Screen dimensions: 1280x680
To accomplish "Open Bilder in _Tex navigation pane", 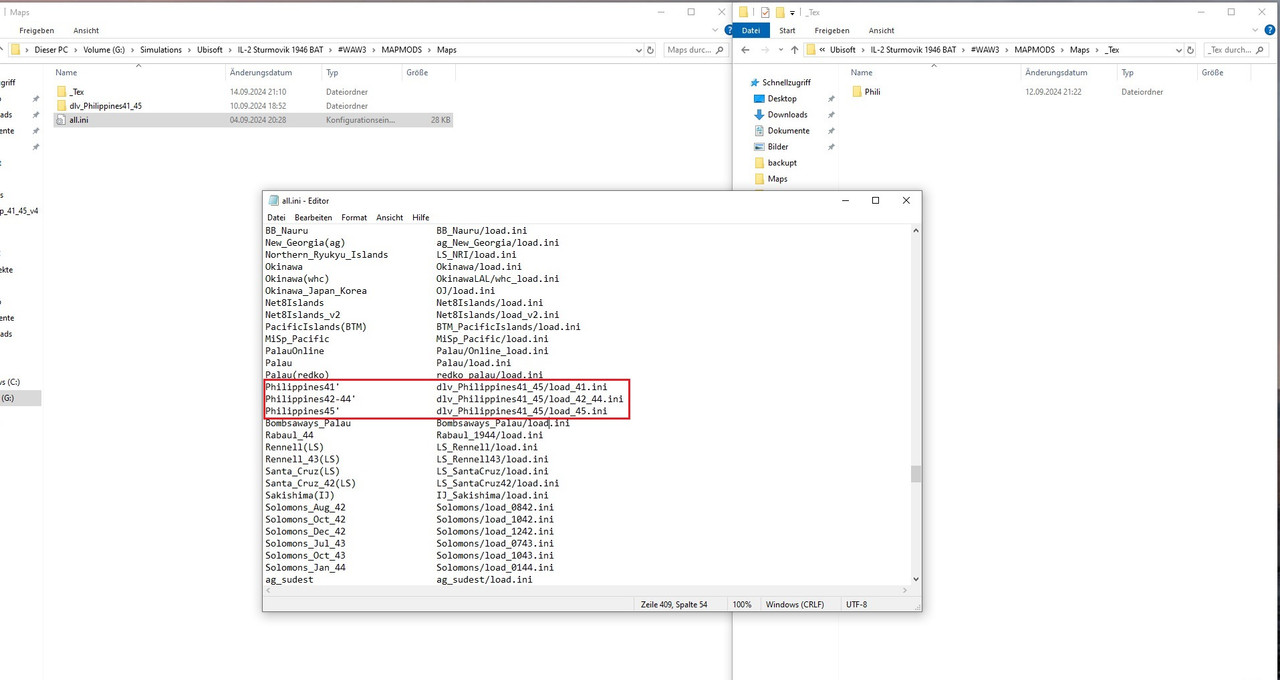I will (777, 146).
